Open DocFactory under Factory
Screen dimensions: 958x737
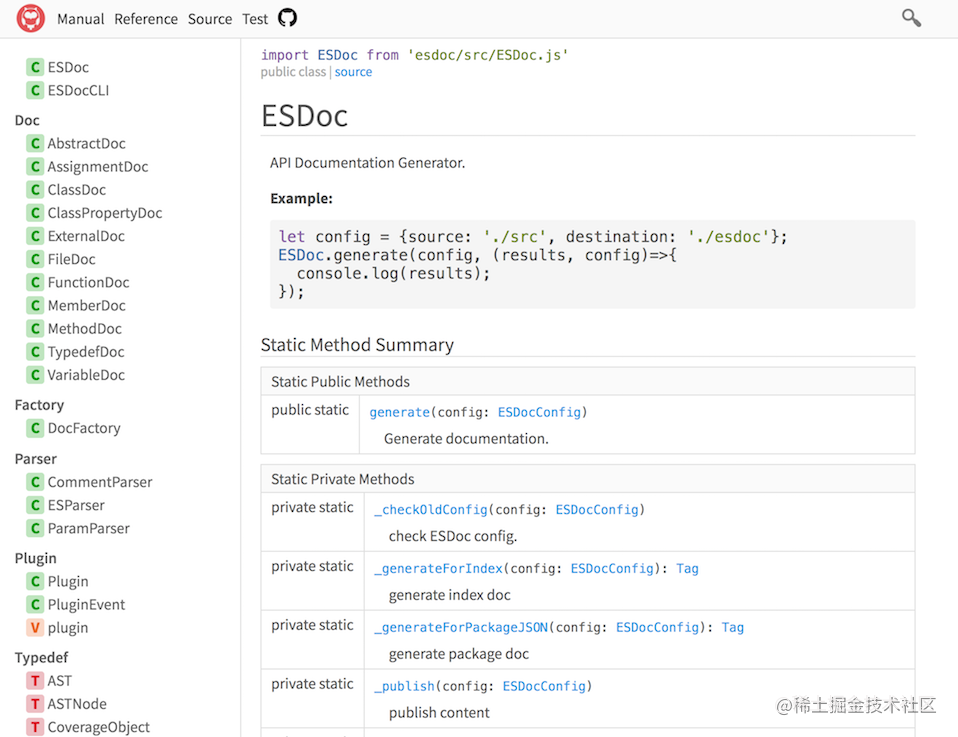84,428
